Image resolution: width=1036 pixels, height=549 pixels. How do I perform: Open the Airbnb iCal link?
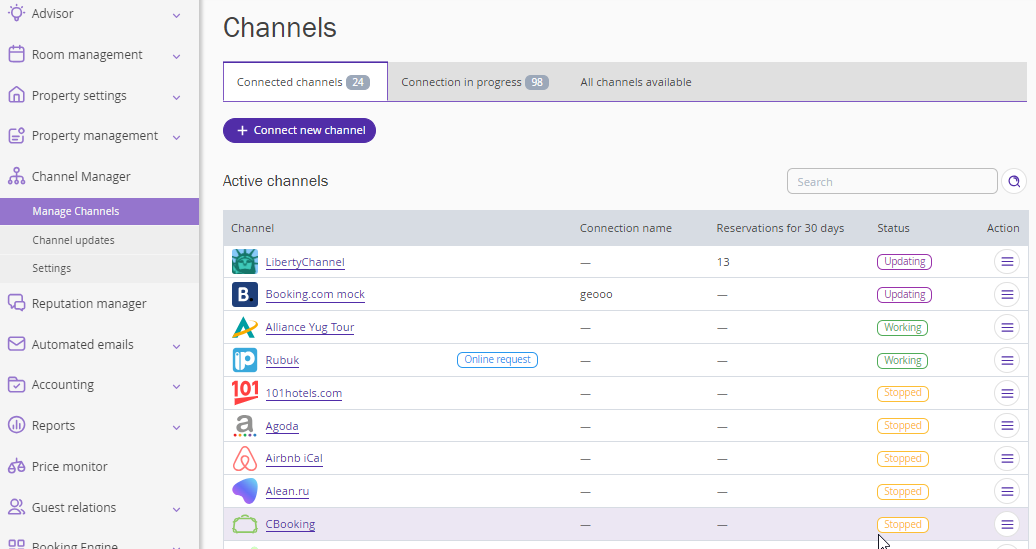(x=294, y=458)
